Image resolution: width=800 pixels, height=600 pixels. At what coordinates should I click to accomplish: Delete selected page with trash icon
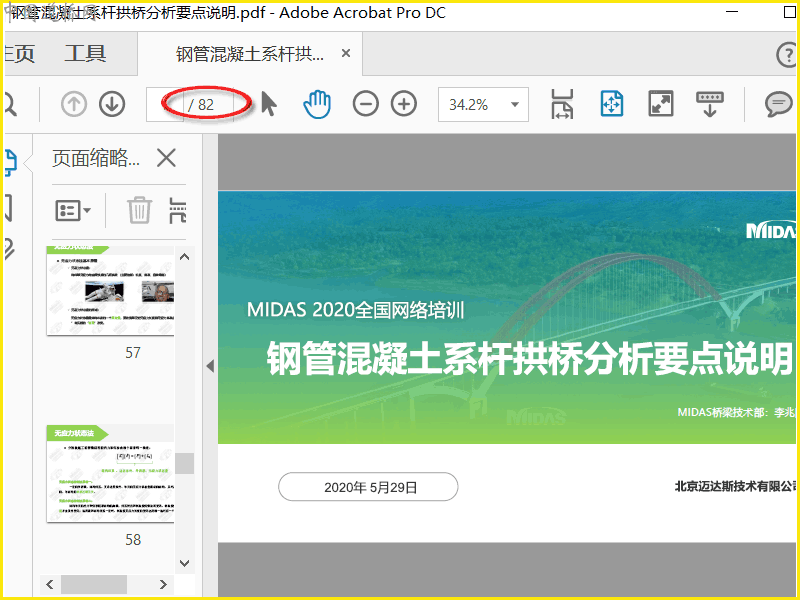139,210
